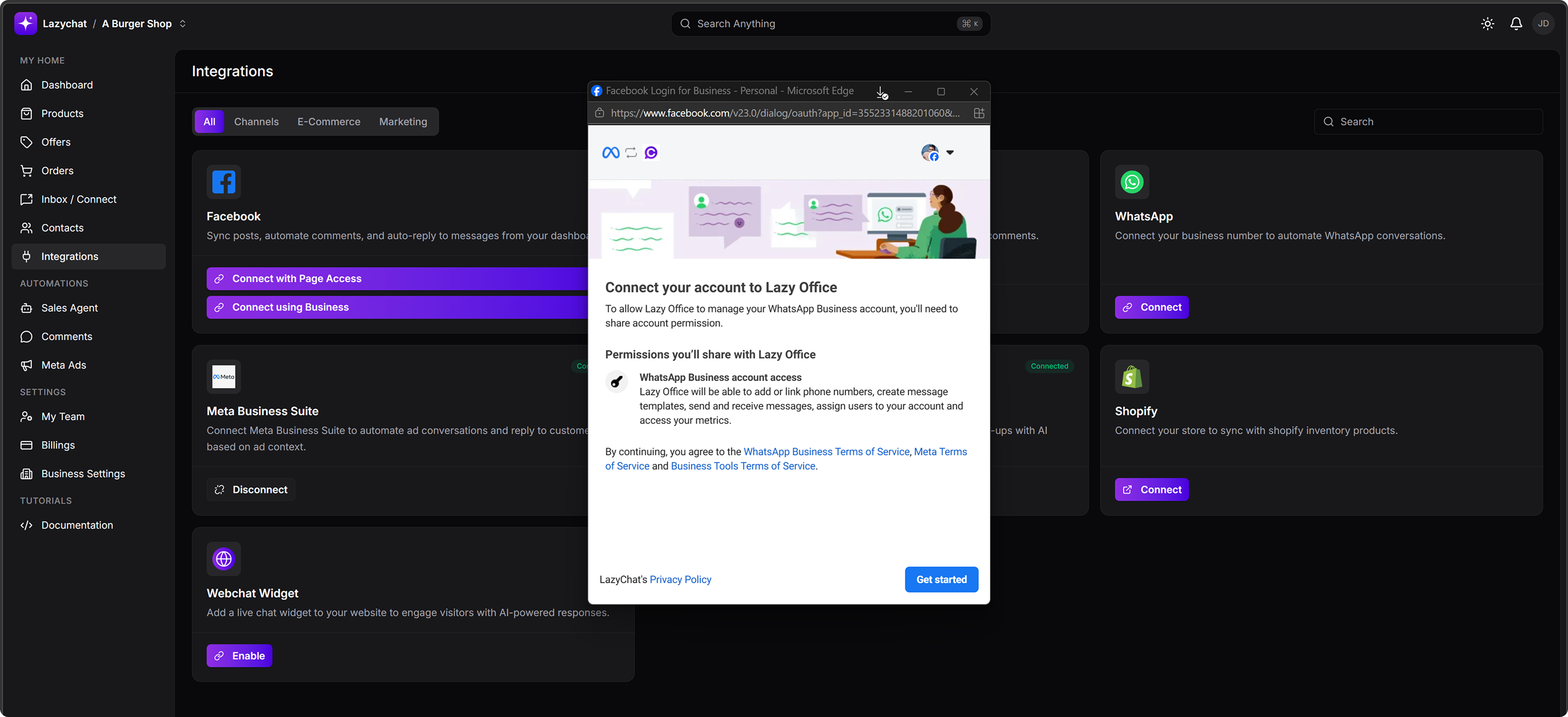
Task: Open the notifications bell icon
Action: 1516,24
